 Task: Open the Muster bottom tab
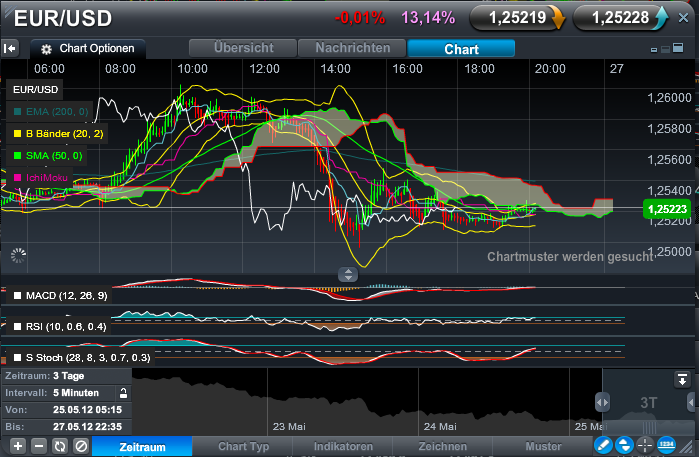543,446
